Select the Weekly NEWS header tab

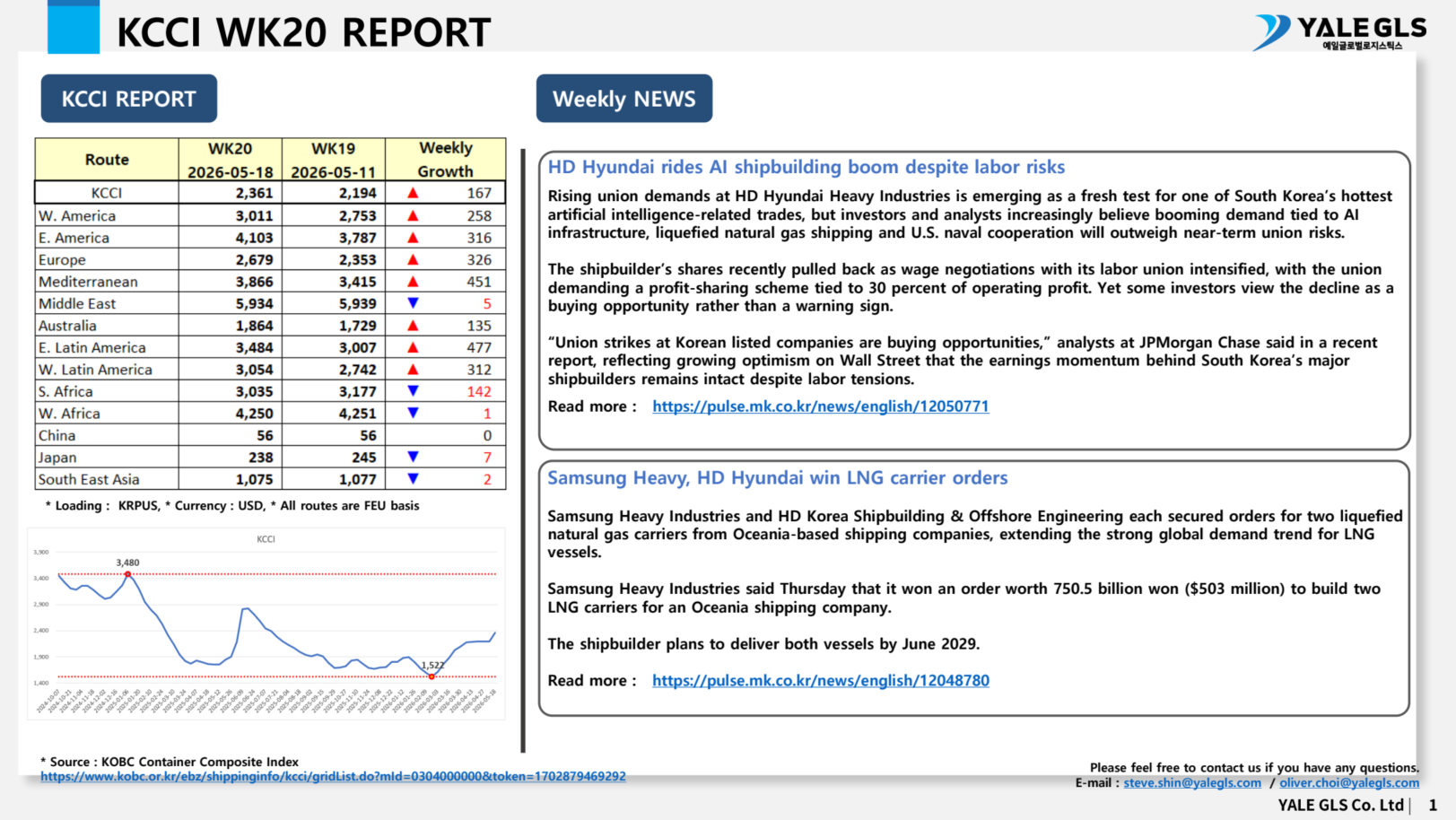point(624,99)
